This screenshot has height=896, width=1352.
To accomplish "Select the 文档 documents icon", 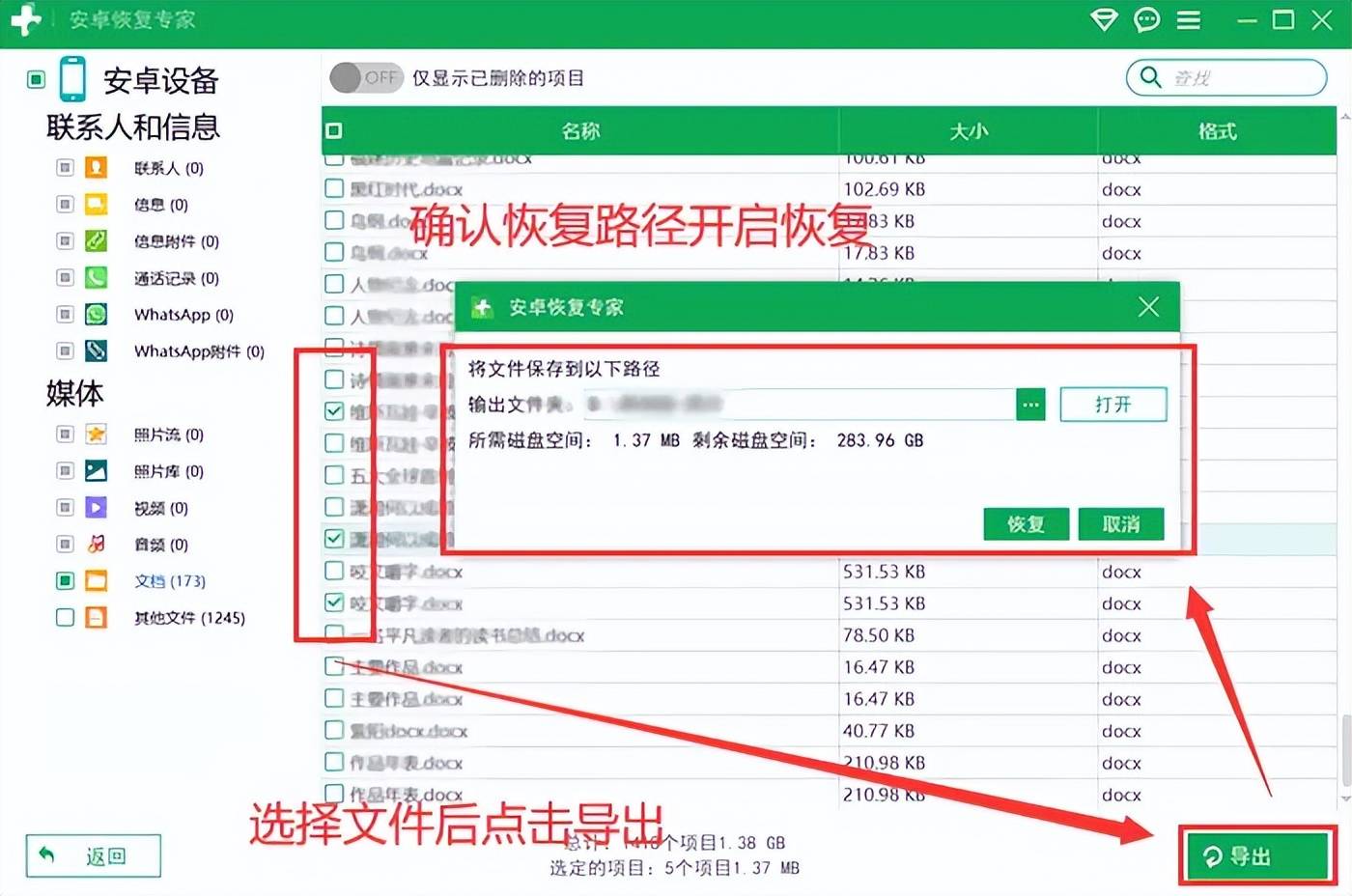I will pos(97,580).
